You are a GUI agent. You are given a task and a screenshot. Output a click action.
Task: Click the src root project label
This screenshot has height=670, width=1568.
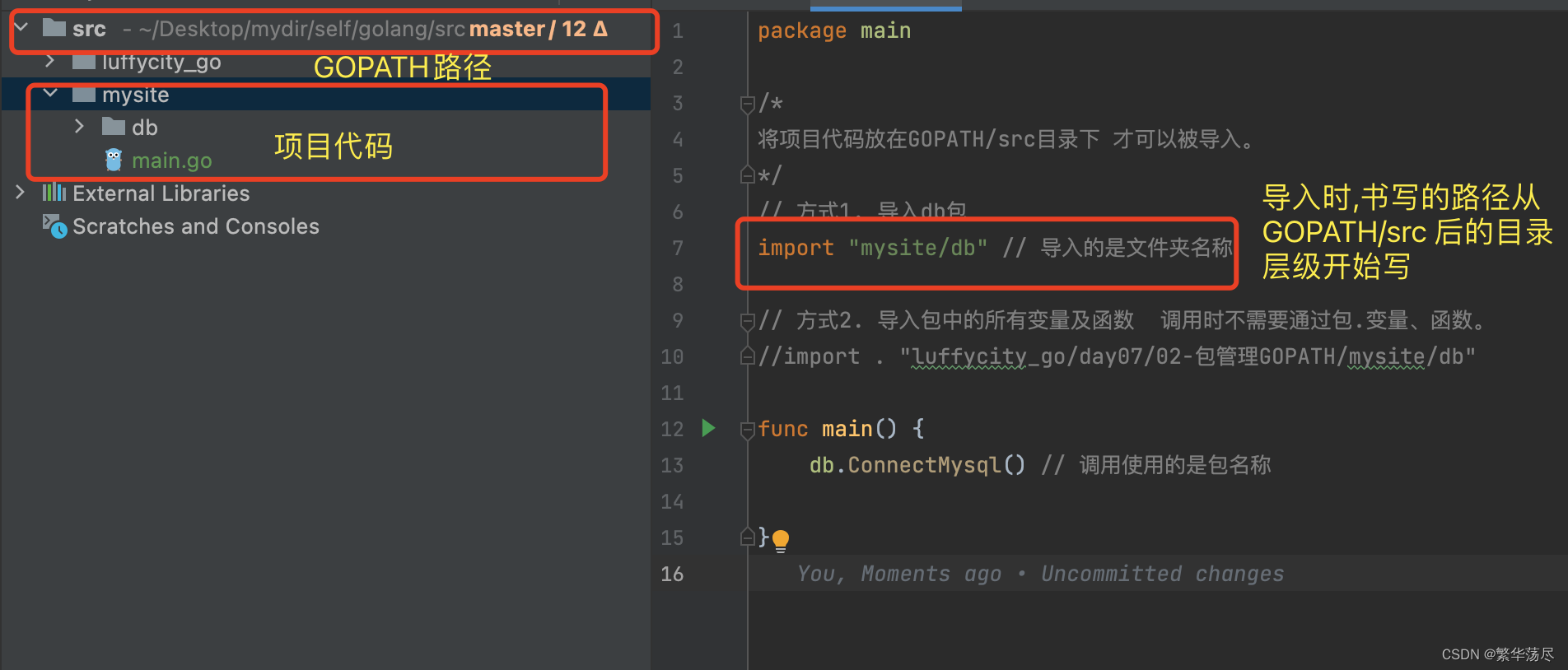pos(89,29)
